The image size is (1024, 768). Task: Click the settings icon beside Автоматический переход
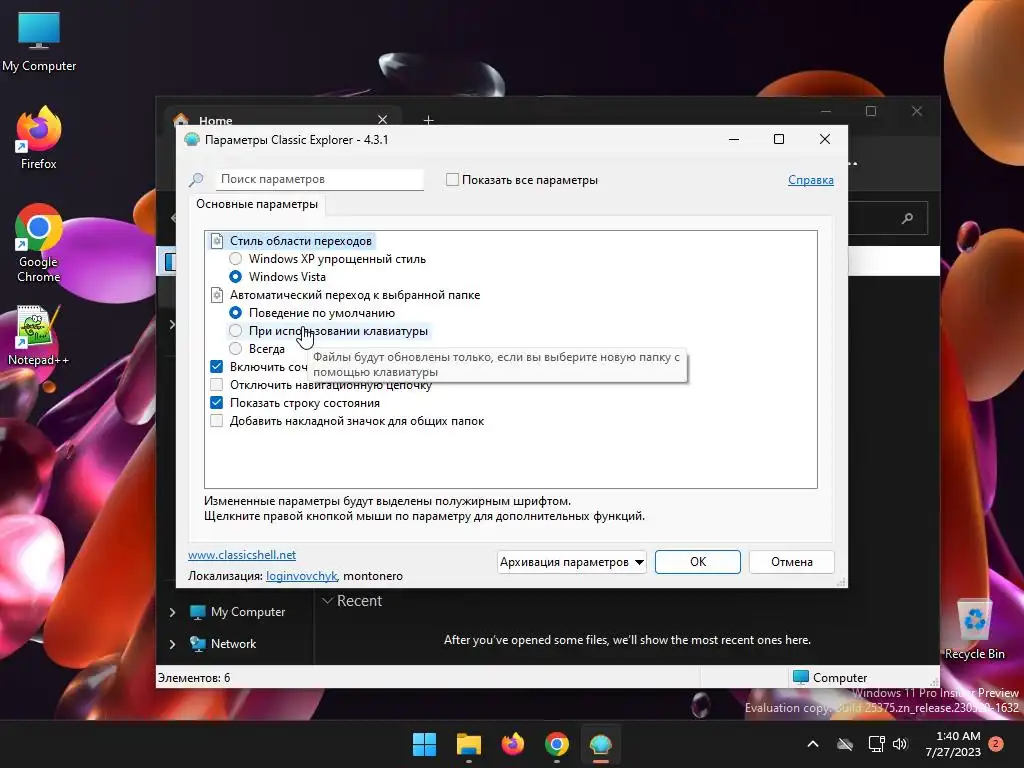coord(217,295)
